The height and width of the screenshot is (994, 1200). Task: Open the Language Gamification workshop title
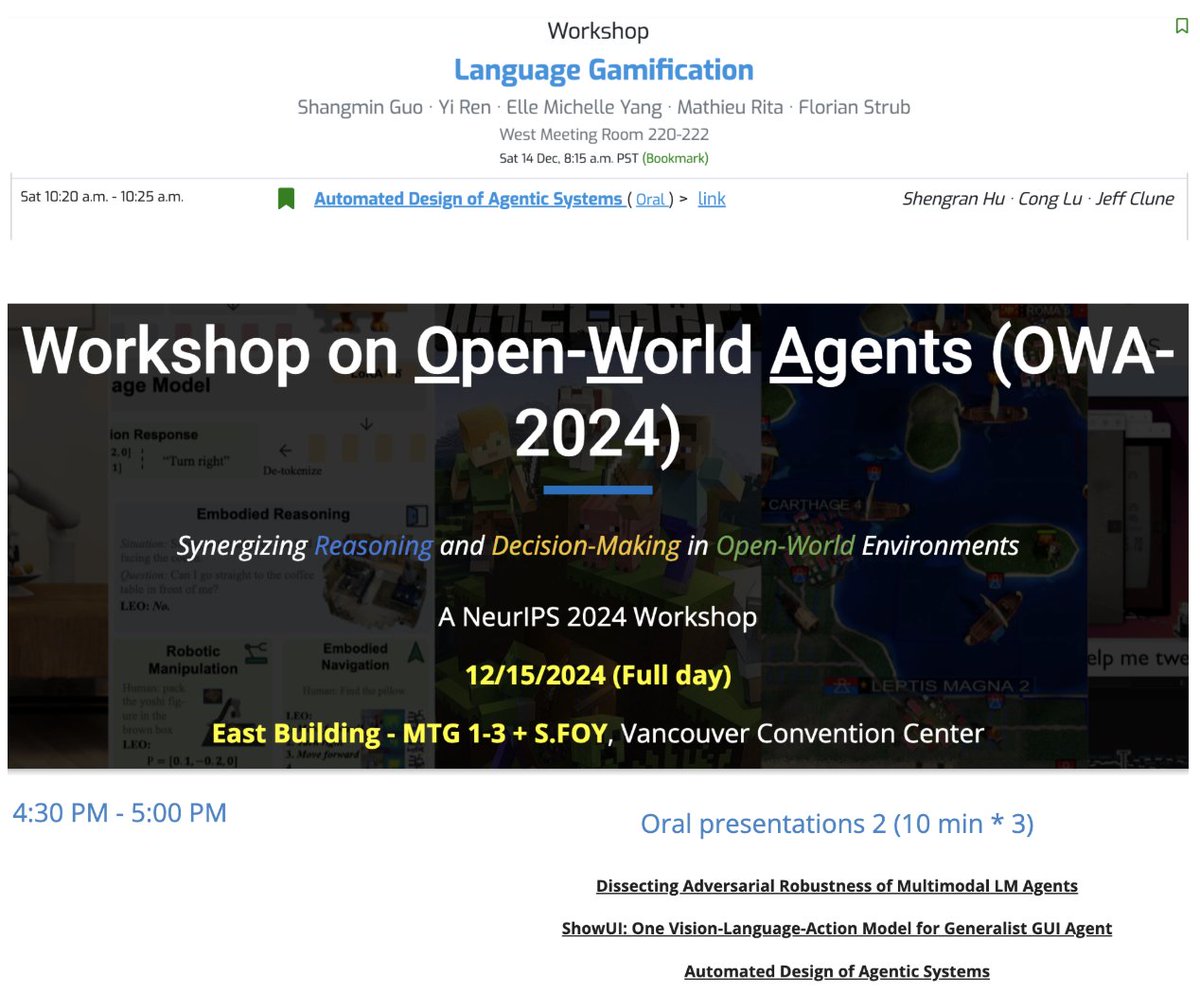603,70
